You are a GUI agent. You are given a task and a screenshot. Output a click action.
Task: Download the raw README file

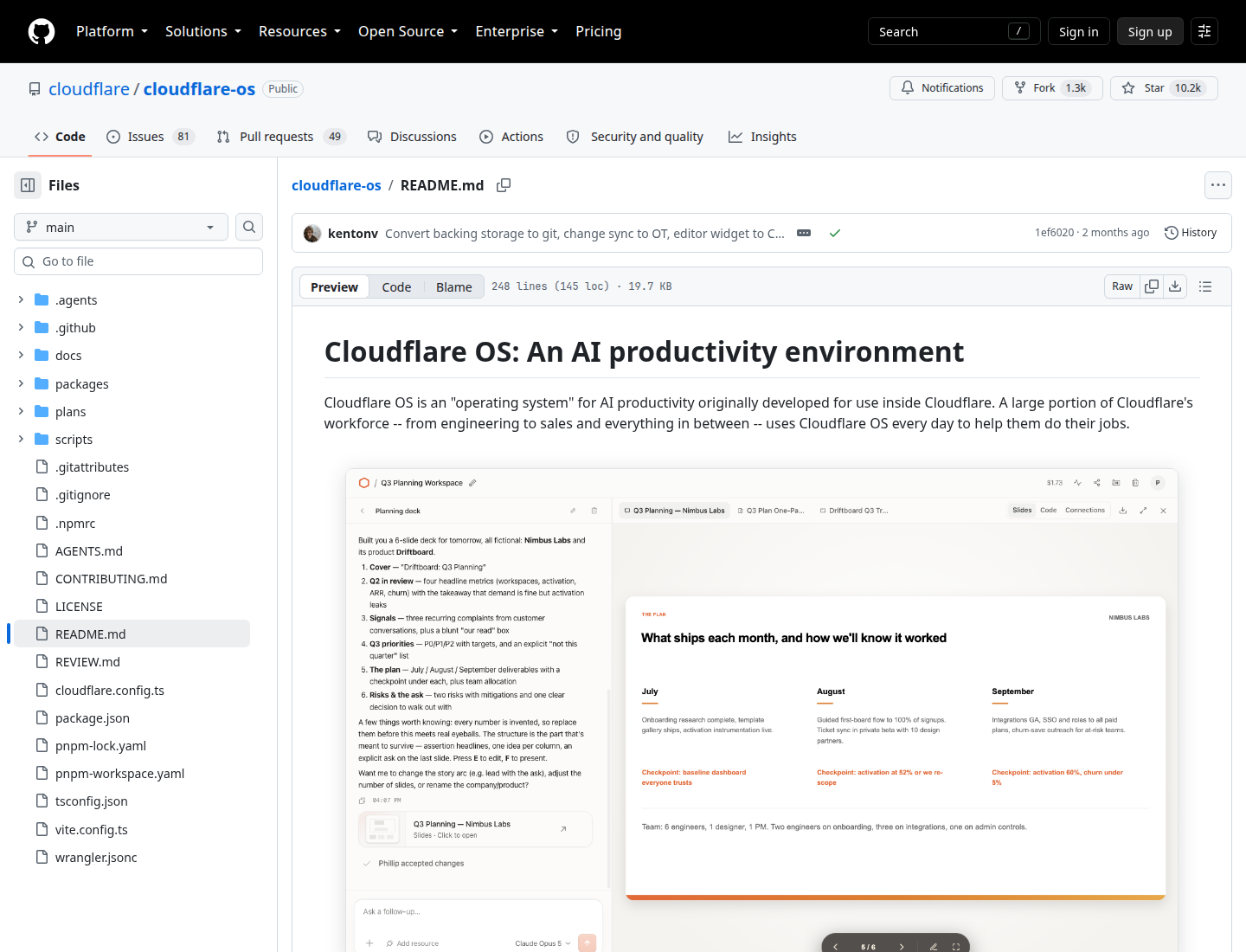pyautogui.click(x=1175, y=286)
